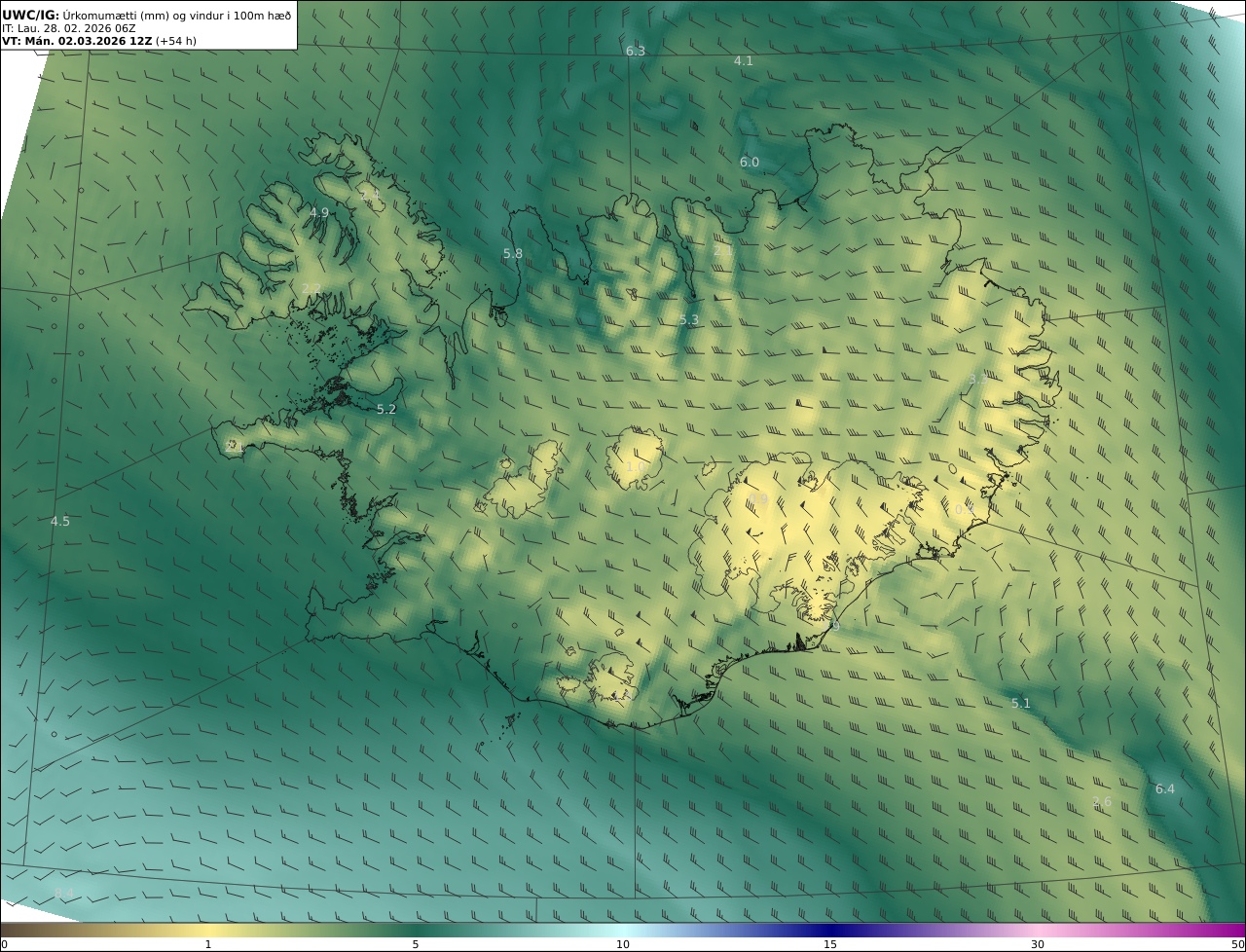Click the 6.3 value on the map
Viewport: 1246px width, 952px height.
click(636, 51)
